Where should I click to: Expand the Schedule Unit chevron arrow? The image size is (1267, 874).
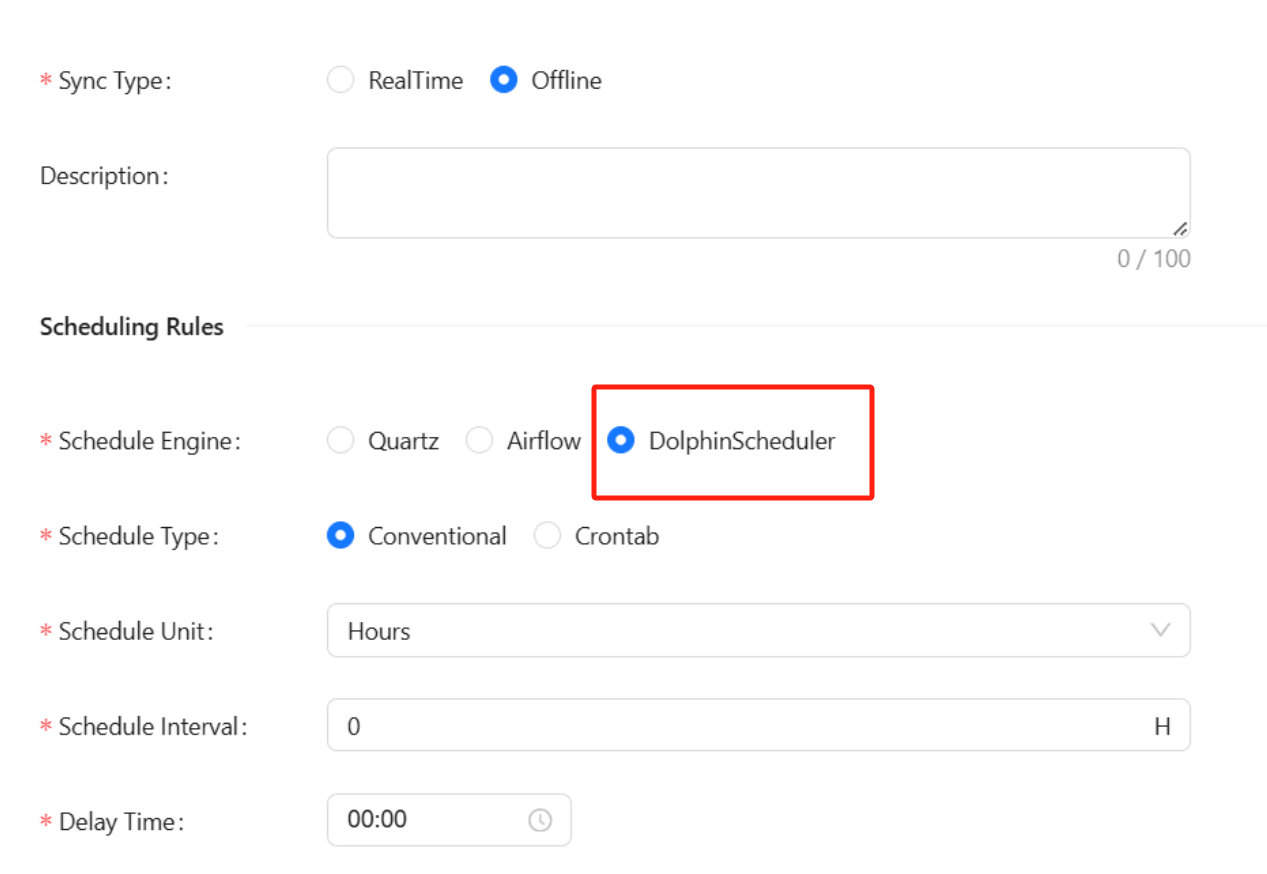pos(1160,630)
